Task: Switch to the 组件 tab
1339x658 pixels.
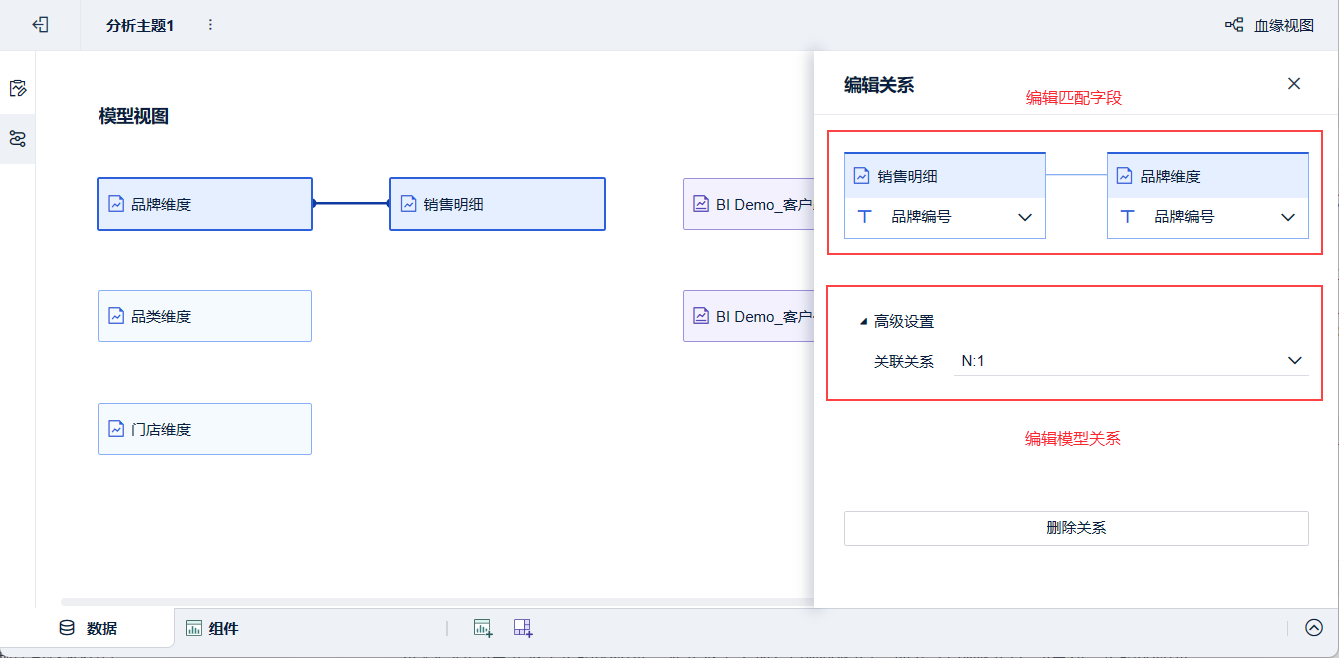Action: coord(212,628)
